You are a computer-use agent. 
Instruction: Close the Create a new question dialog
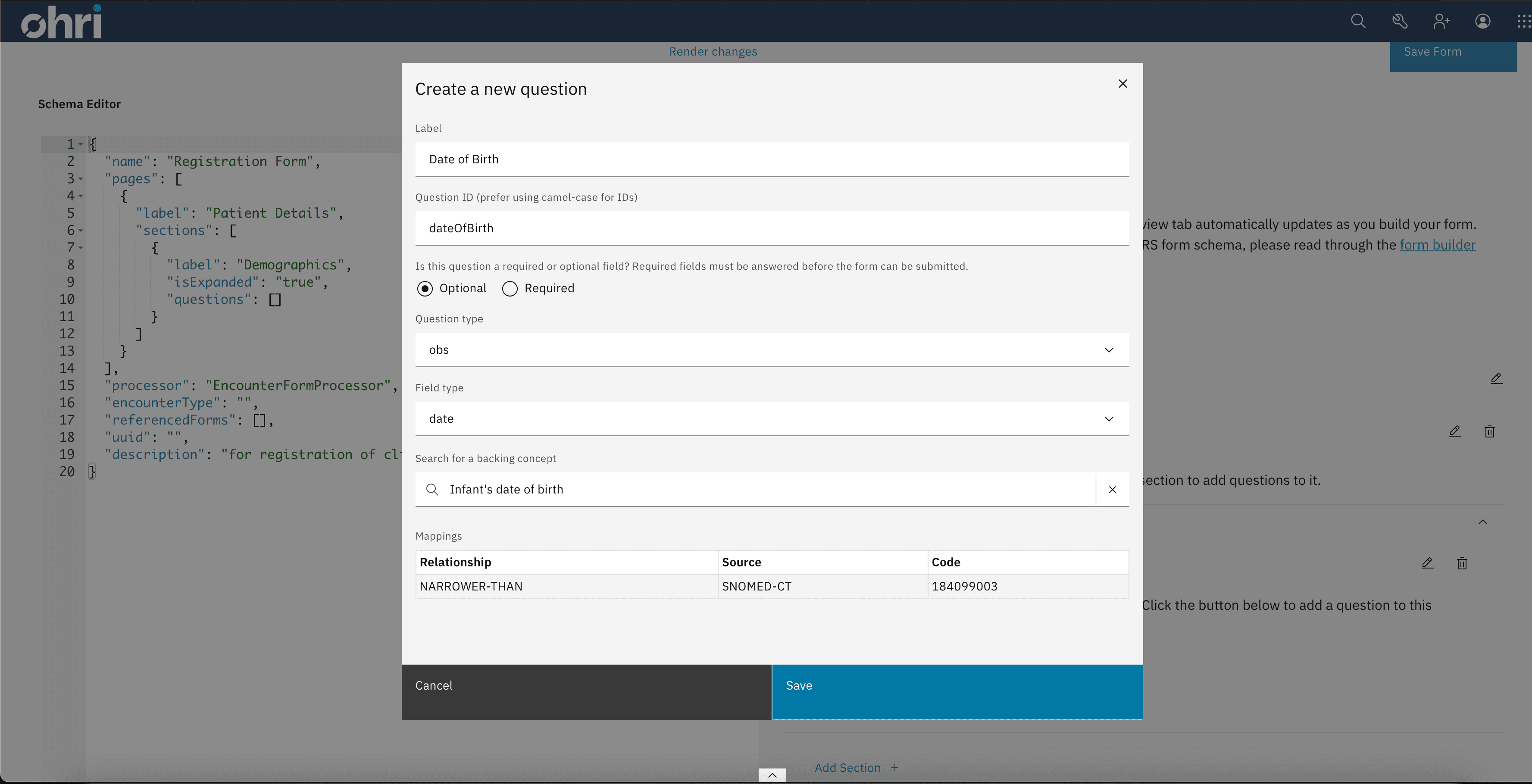click(x=1122, y=84)
